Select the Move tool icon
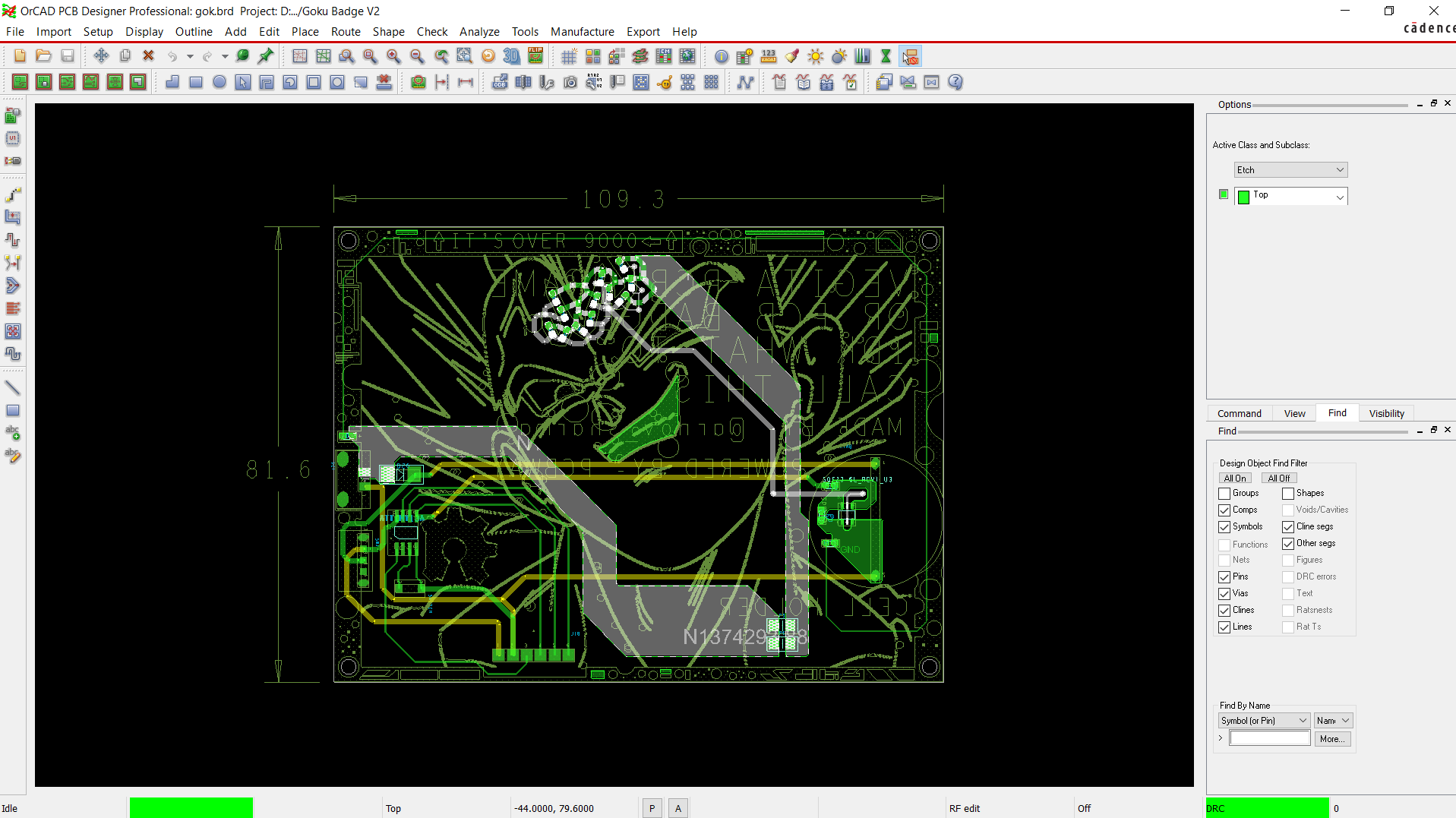 [101, 56]
